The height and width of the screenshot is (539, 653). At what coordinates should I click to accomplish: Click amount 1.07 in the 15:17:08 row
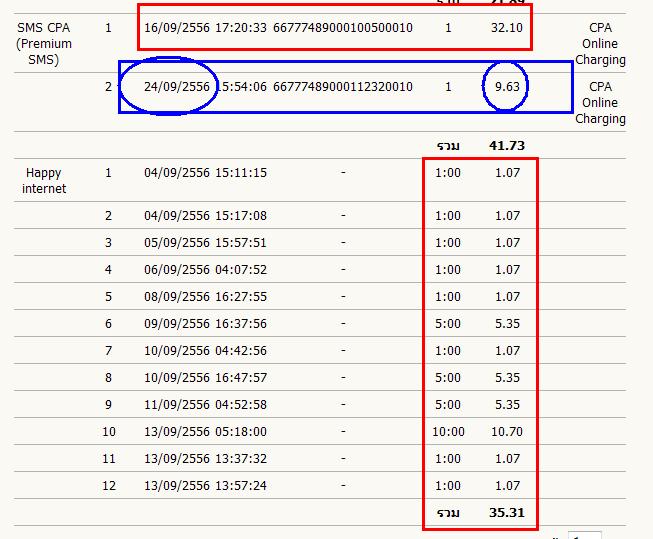click(507, 216)
